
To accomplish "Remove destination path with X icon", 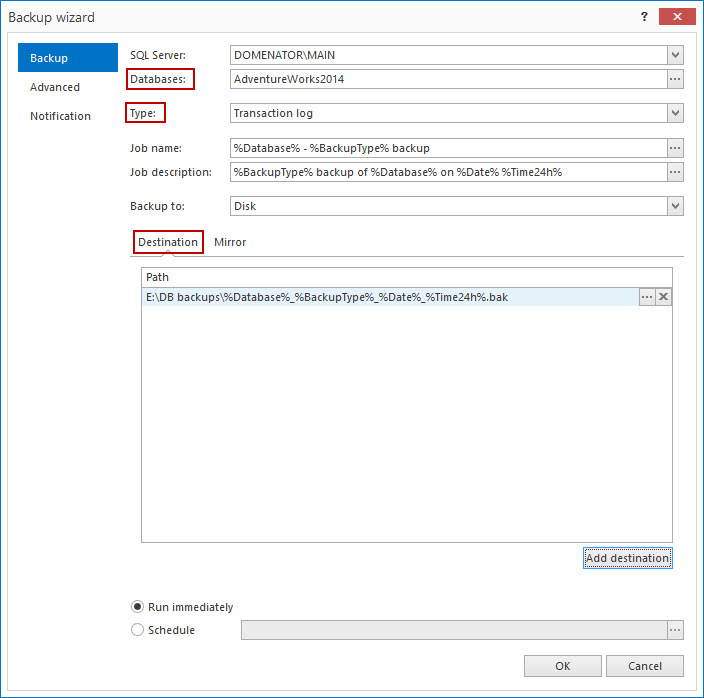I will pos(663,297).
